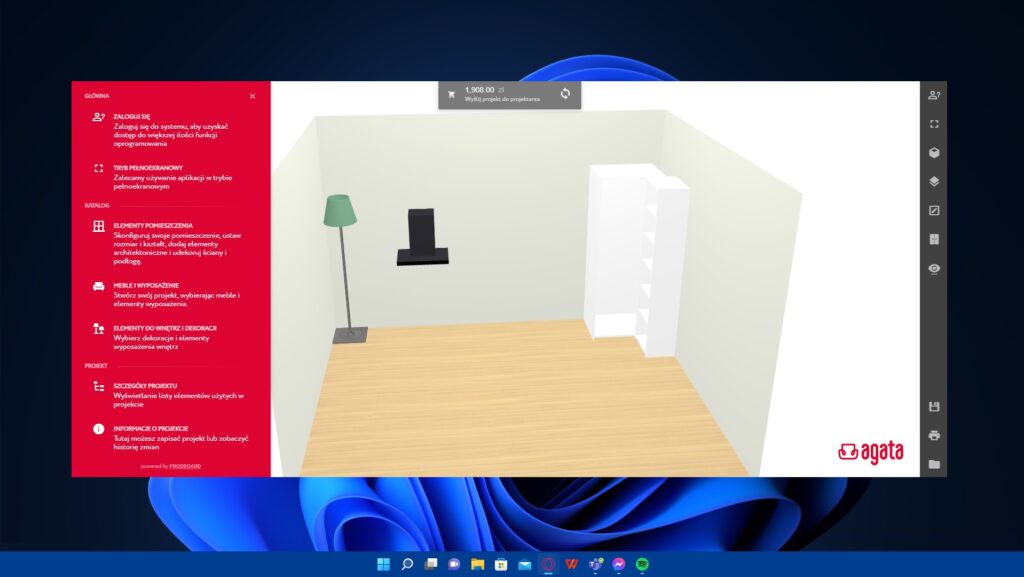The height and width of the screenshot is (577, 1024).
Task: Open Windows Start menu
Action: tap(383, 564)
